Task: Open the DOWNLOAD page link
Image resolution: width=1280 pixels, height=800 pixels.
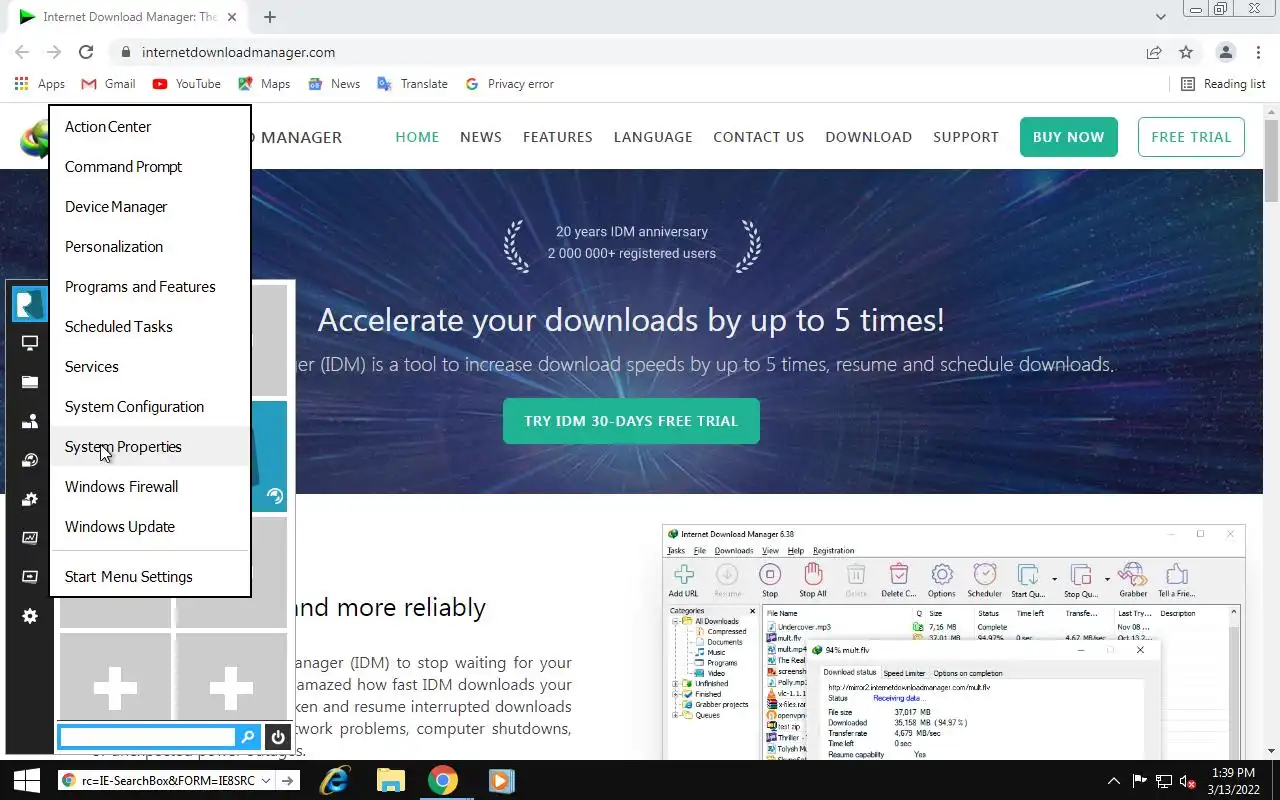Action: point(868,137)
